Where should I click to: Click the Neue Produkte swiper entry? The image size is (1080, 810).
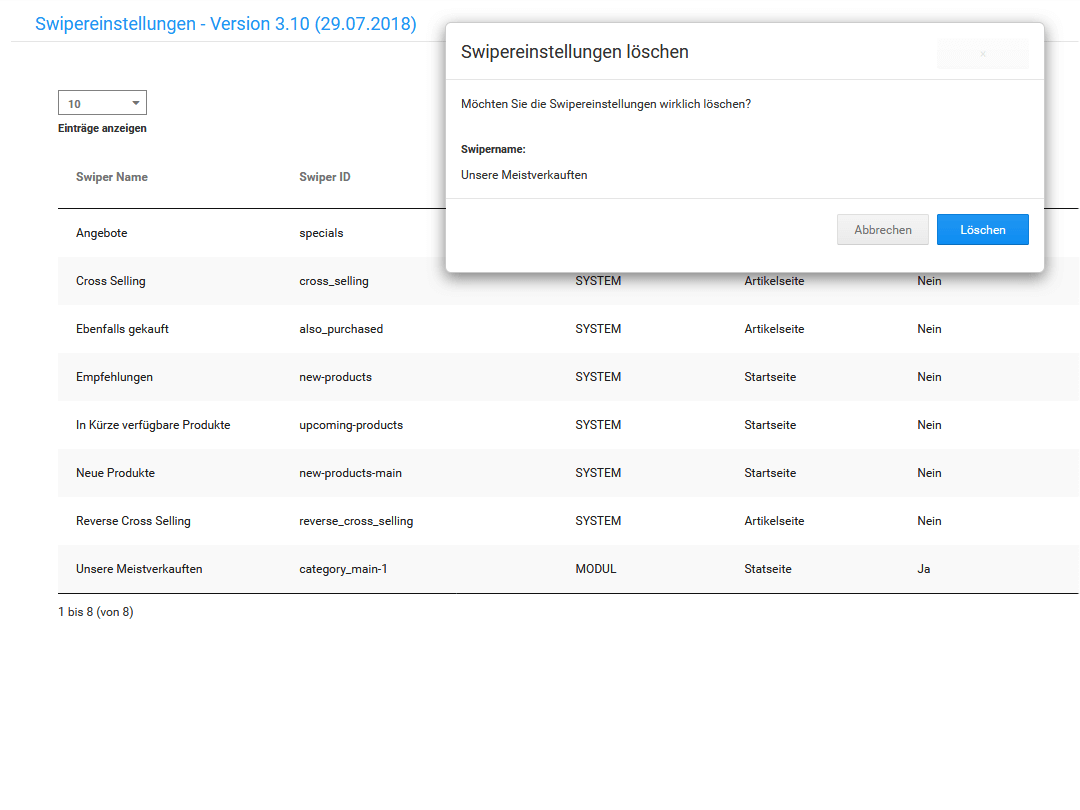coord(115,473)
